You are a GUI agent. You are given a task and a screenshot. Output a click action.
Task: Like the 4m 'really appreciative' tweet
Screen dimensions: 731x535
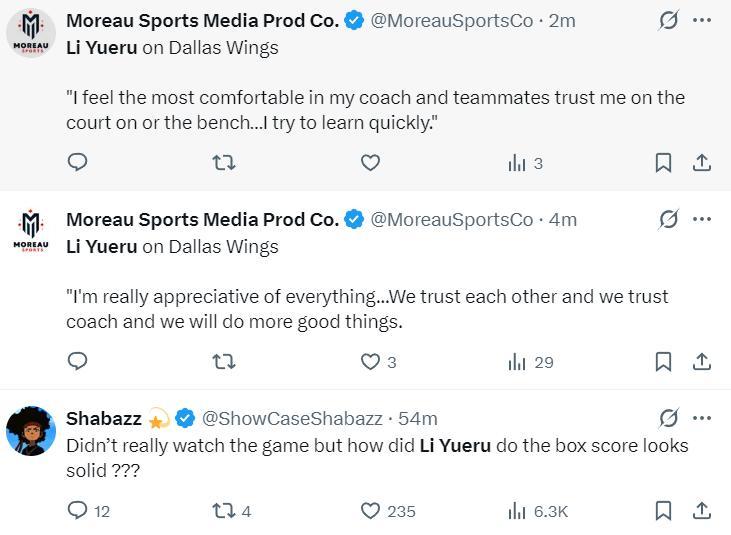(x=370, y=361)
